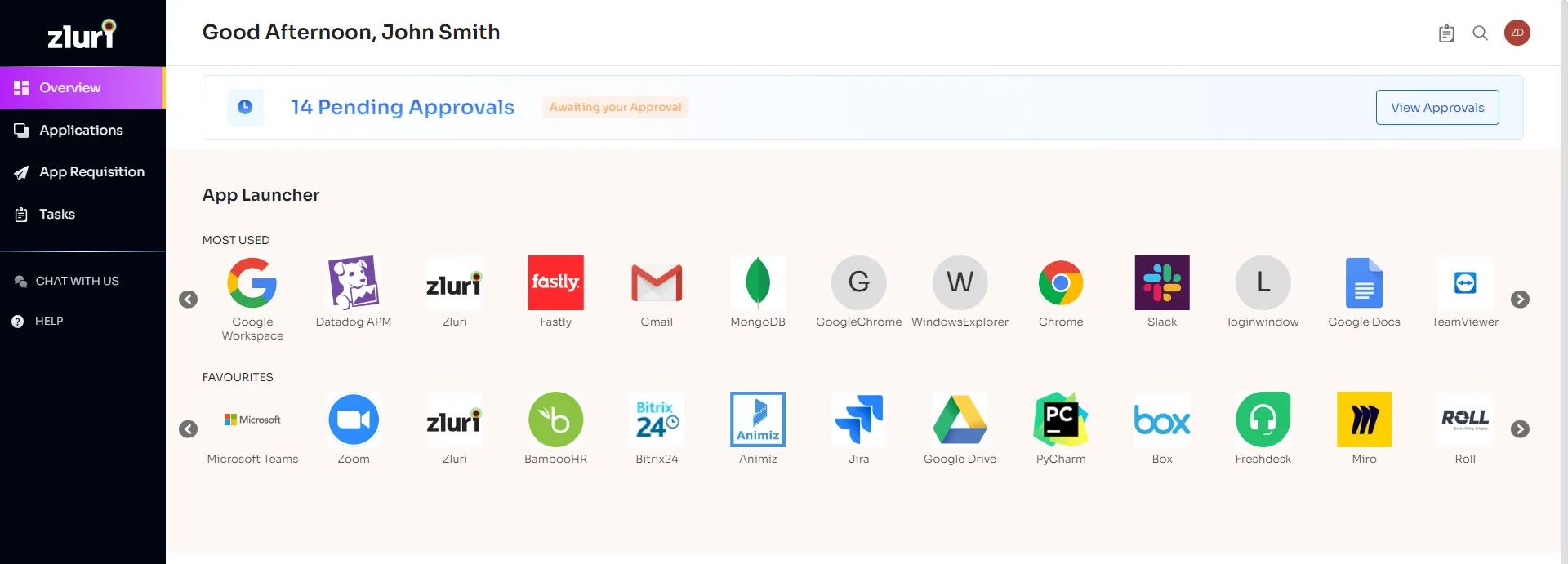Show next Most Used apps arrow
The height and width of the screenshot is (564, 1568).
pos(1520,300)
